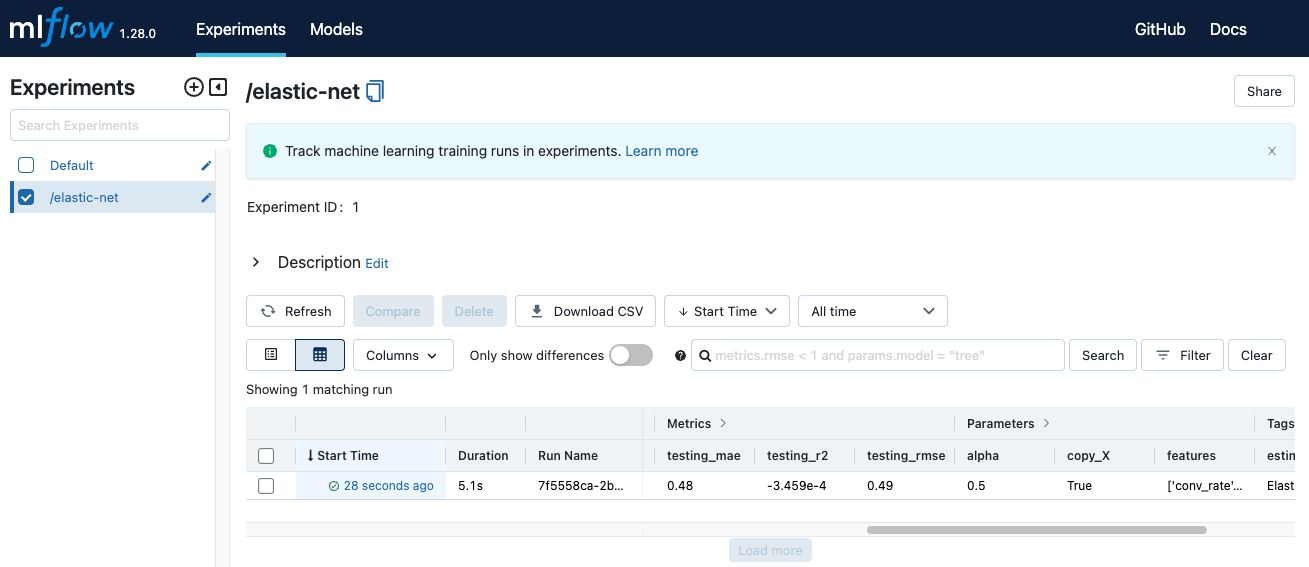Viewport: 1309px width, 567px height.
Task: Click the Duration column header
Action: point(483,456)
